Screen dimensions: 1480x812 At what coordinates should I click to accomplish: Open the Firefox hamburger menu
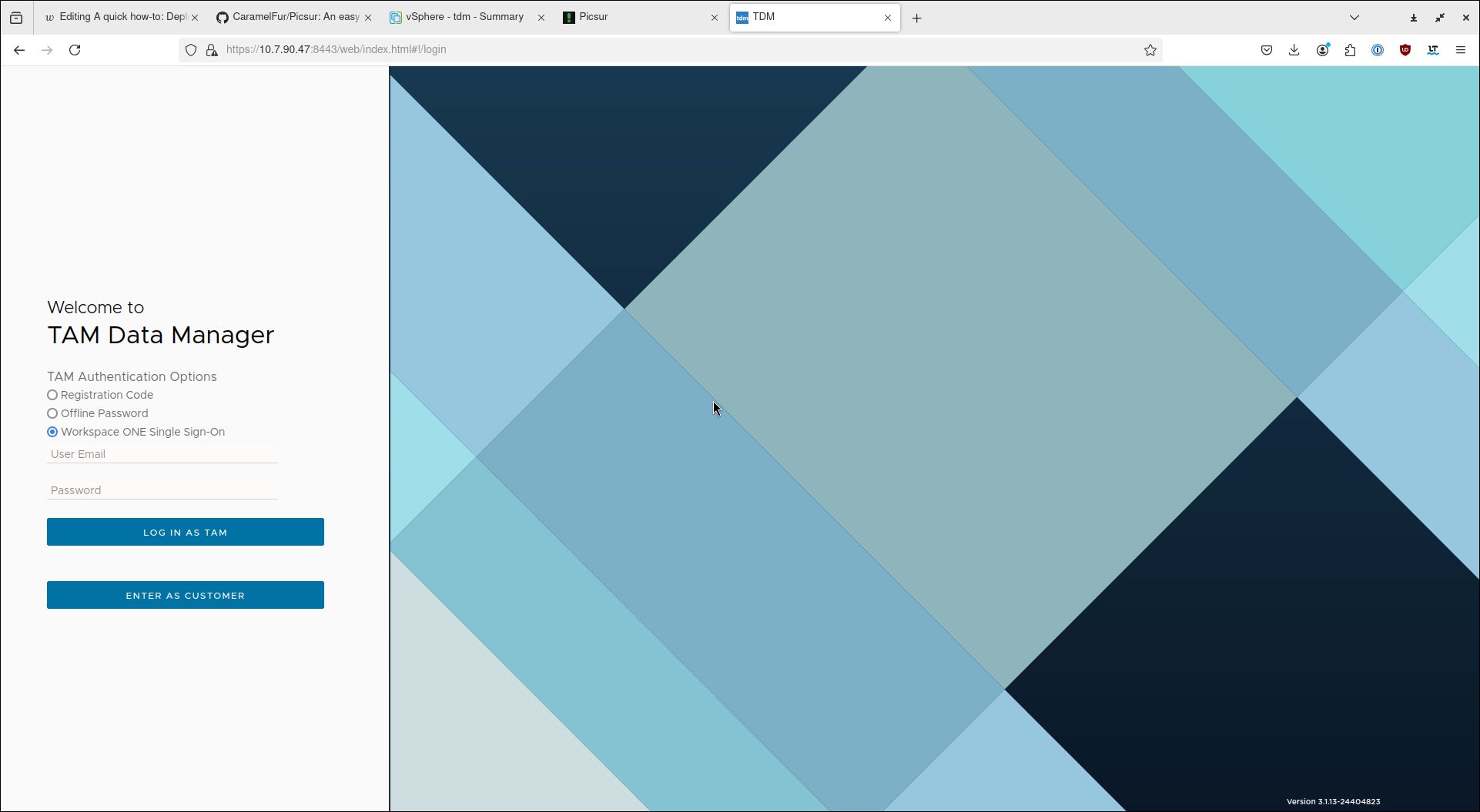click(1461, 50)
